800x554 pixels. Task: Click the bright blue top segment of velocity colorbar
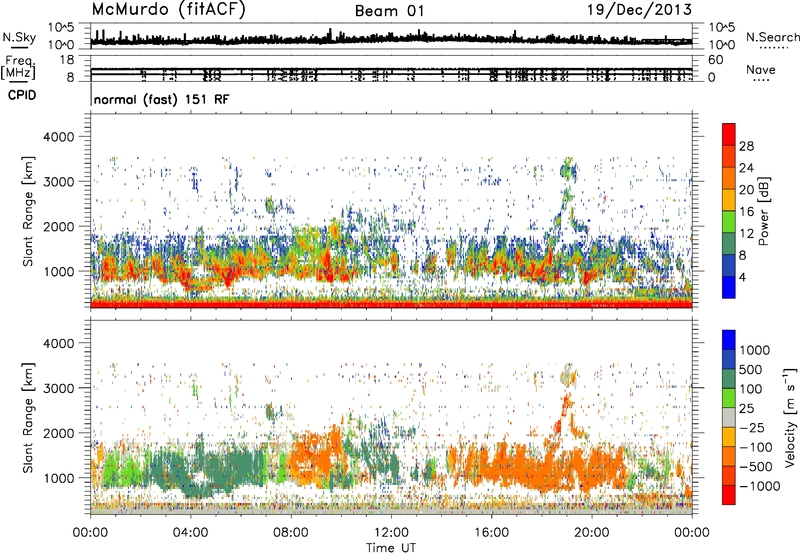pos(729,340)
